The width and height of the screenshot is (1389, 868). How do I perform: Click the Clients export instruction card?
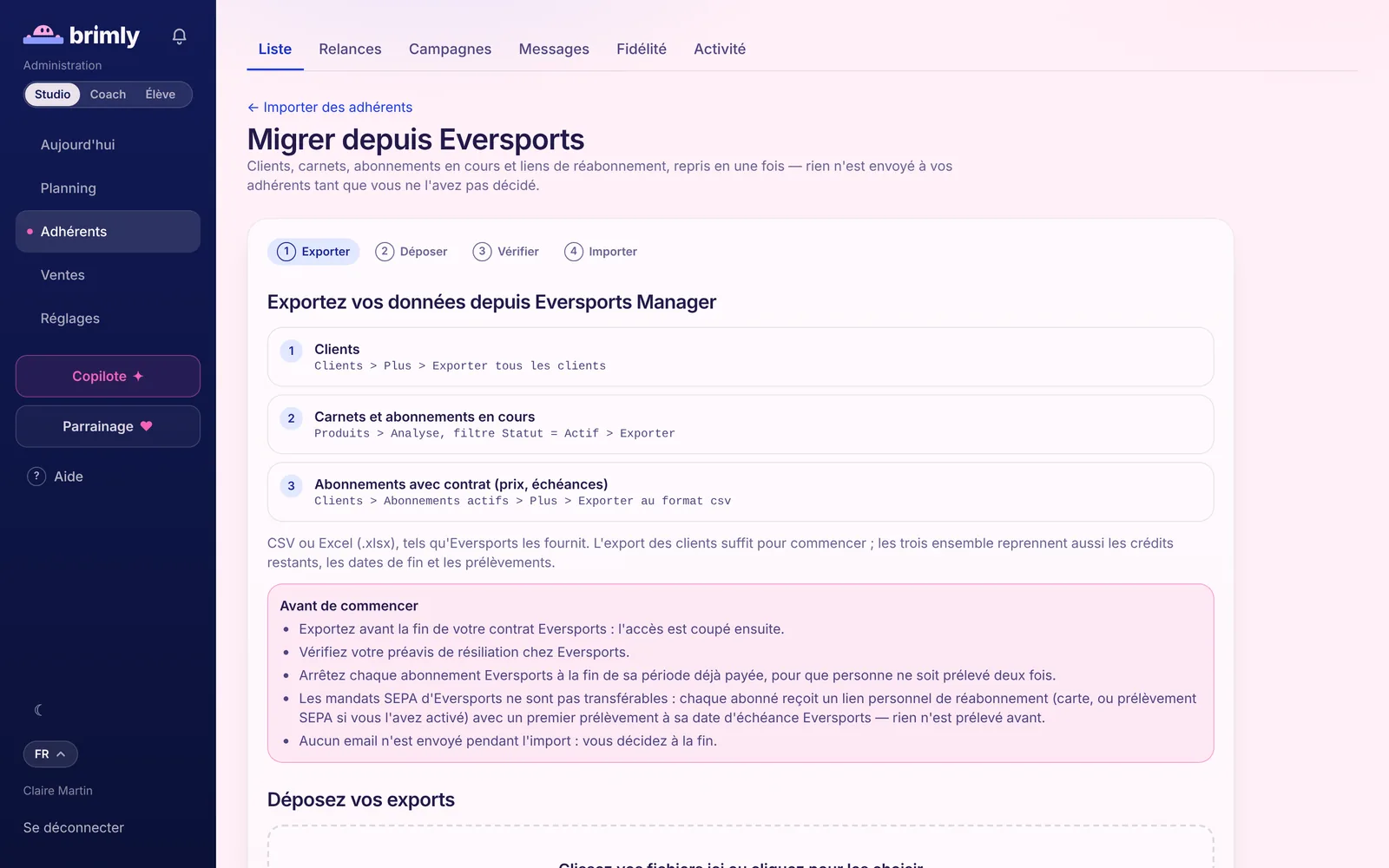[x=741, y=357]
